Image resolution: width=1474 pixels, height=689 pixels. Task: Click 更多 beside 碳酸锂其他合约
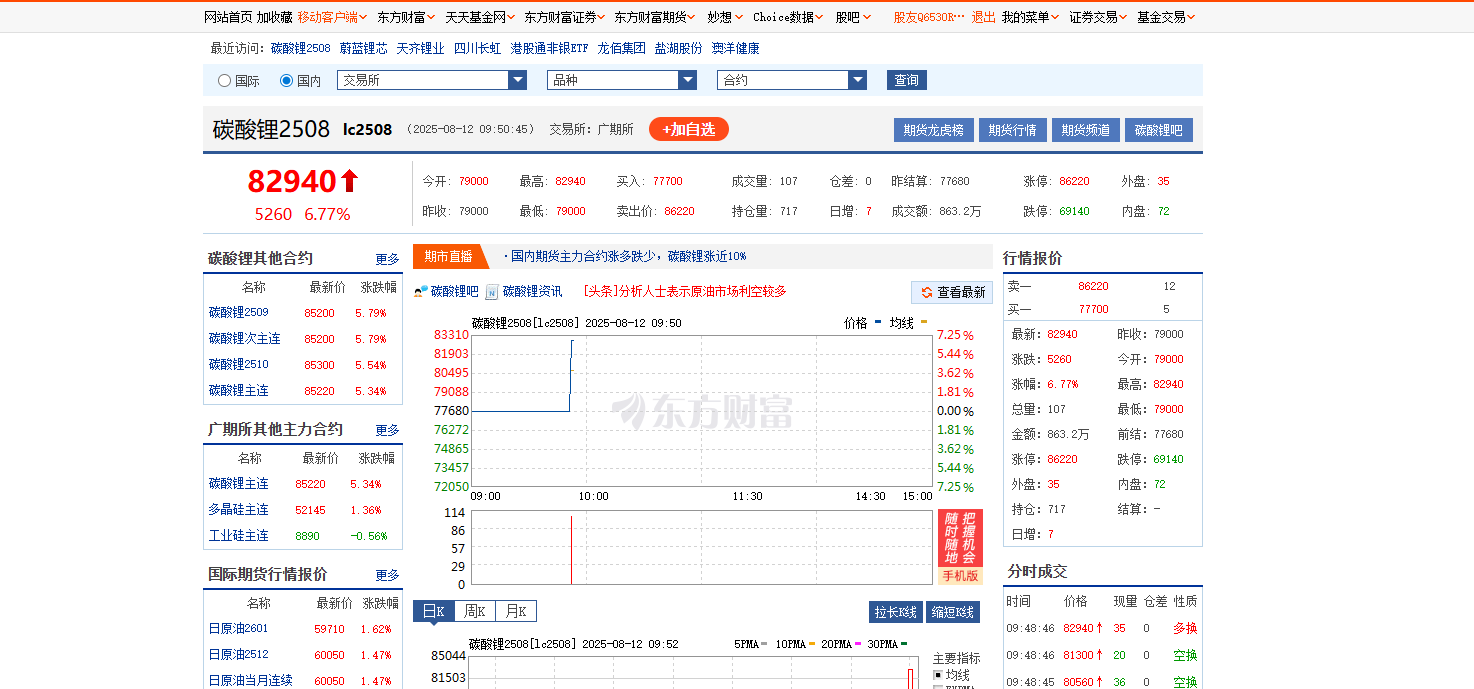pyautogui.click(x=387, y=259)
